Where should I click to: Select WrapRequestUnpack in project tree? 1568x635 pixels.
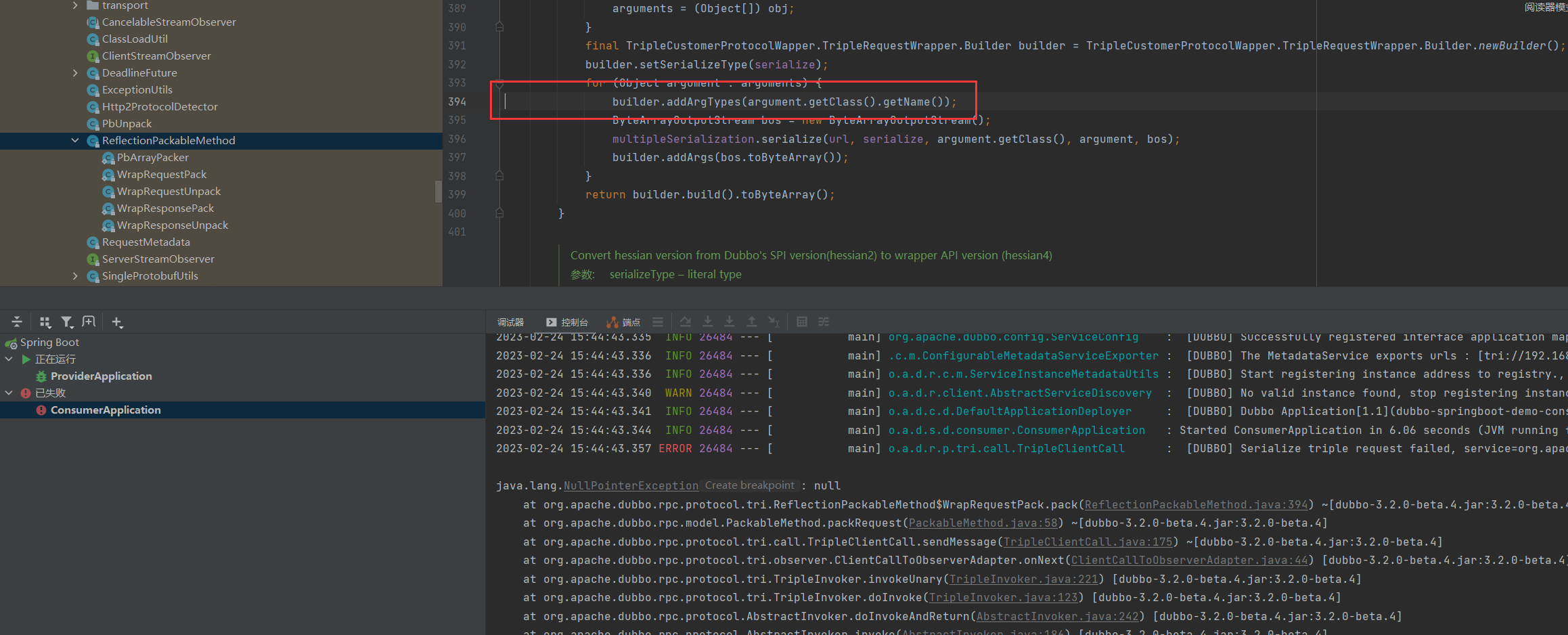pyautogui.click(x=169, y=192)
